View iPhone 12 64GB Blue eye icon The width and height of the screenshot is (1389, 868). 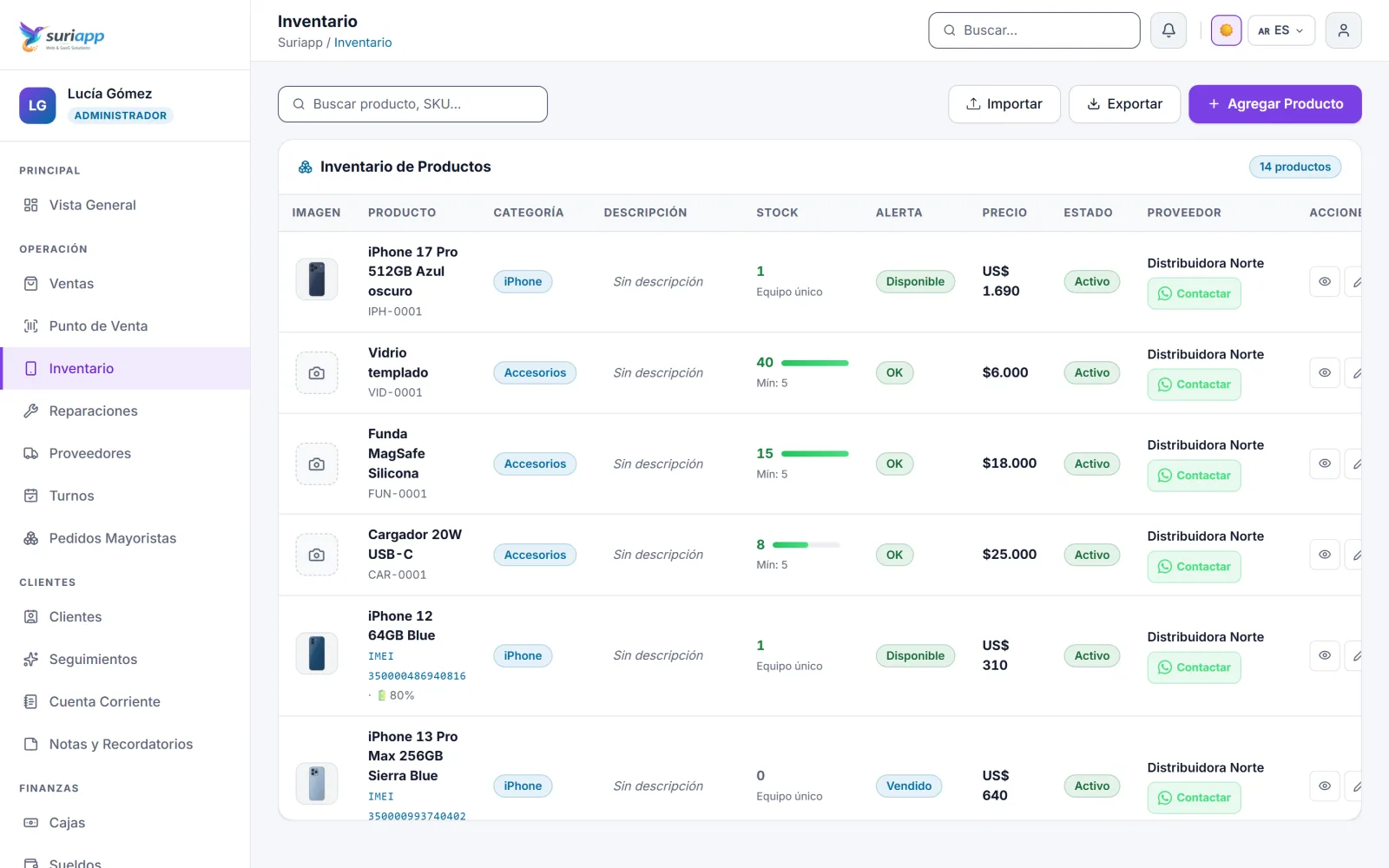[x=1325, y=656]
